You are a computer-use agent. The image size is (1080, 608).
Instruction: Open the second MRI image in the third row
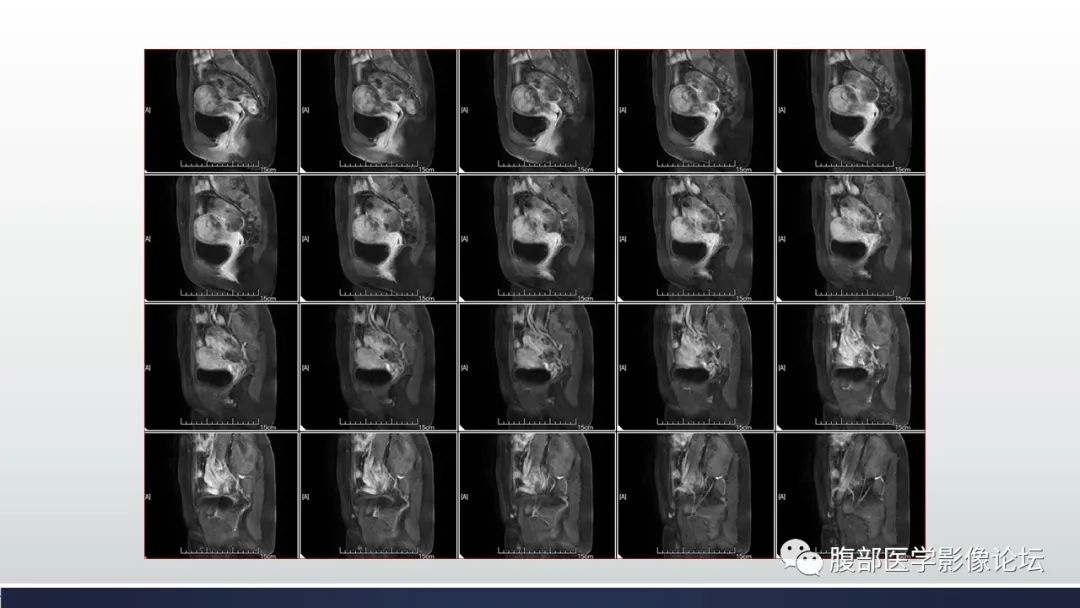point(379,366)
